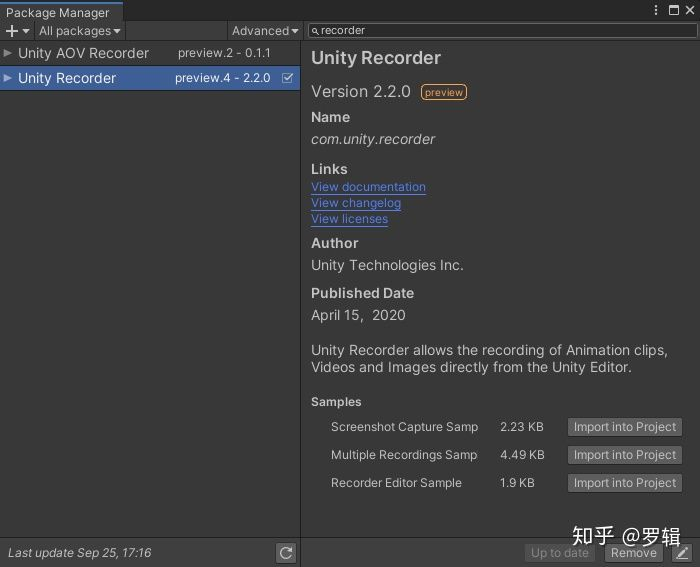Viewport: 700px width, 567px height.
Task: Import the Screenshot Capture Sample into project
Action: [625, 427]
